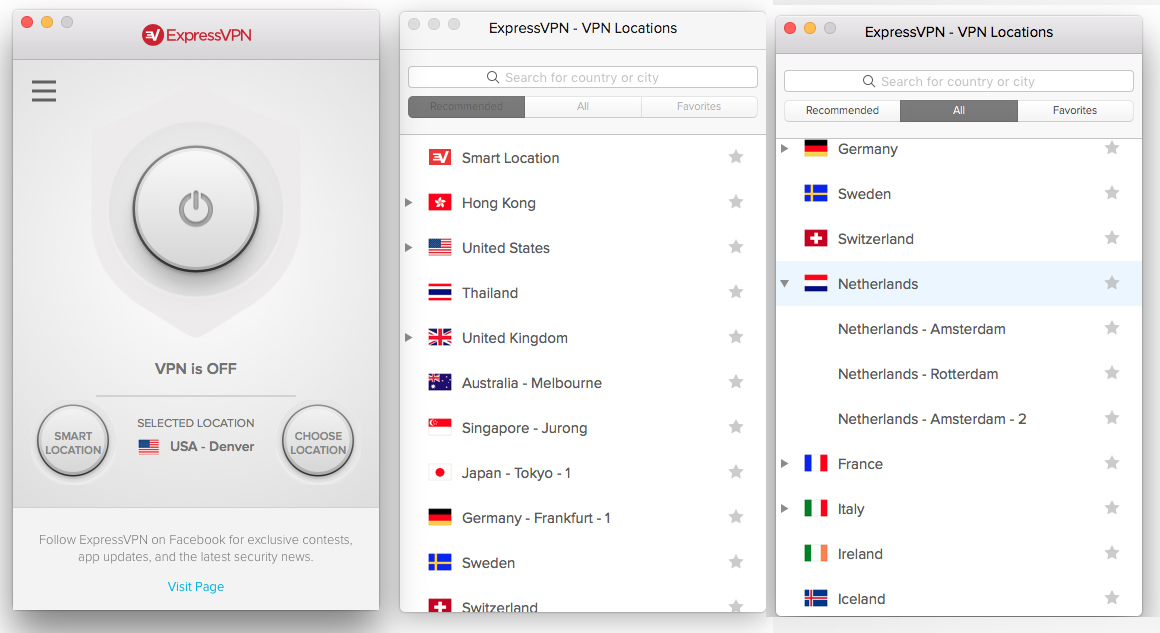Click Germany flag in the right window
The height and width of the screenshot is (633, 1160).
coord(815,149)
